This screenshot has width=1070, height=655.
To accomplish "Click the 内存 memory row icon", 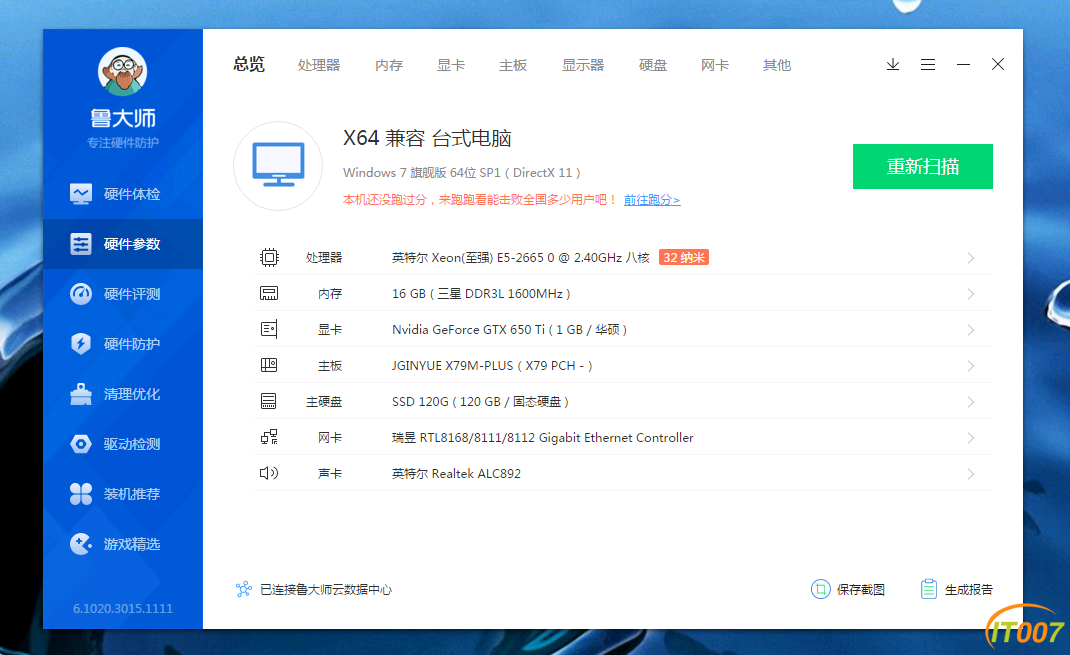I will [x=270, y=293].
